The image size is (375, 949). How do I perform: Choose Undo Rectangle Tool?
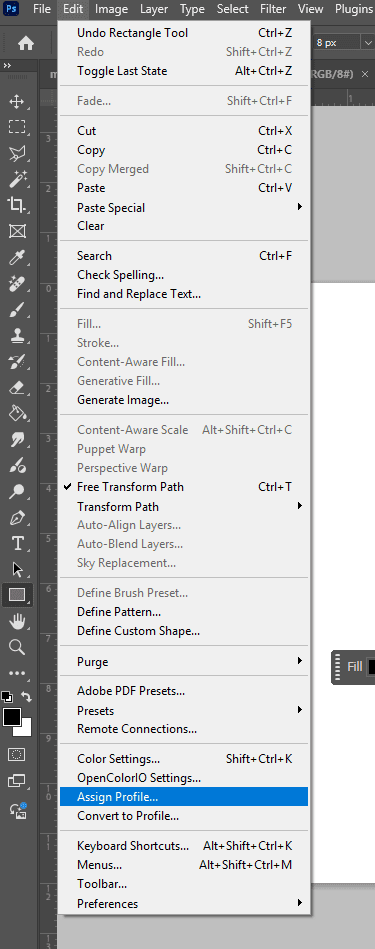coord(184,33)
